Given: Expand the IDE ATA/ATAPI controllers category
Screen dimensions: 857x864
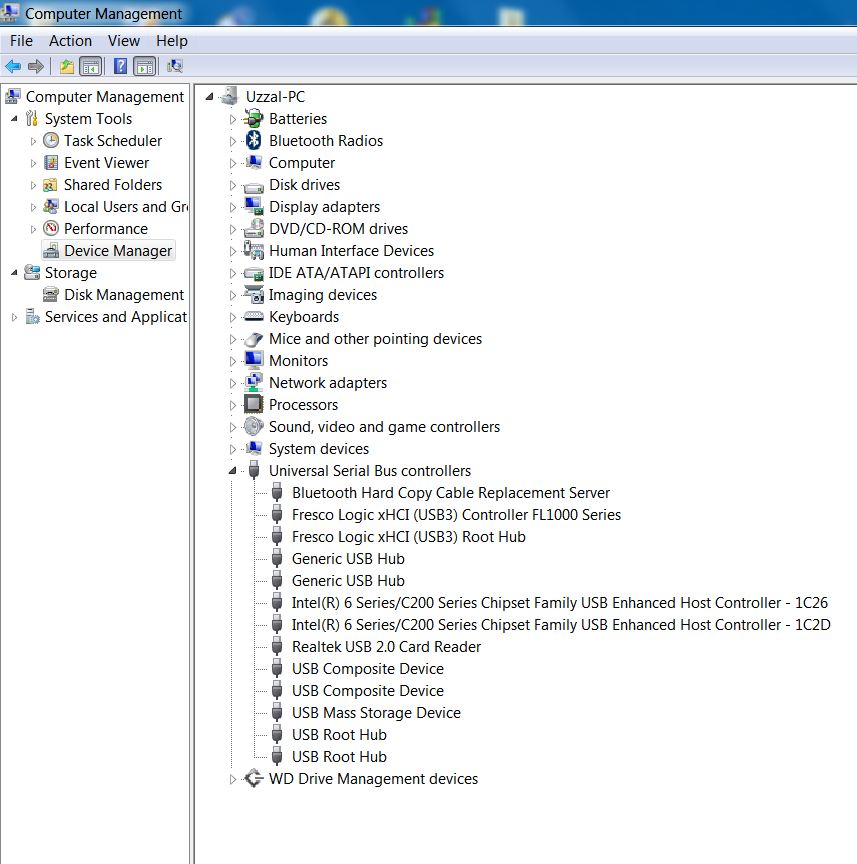Looking at the screenshot, I should tap(233, 273).
